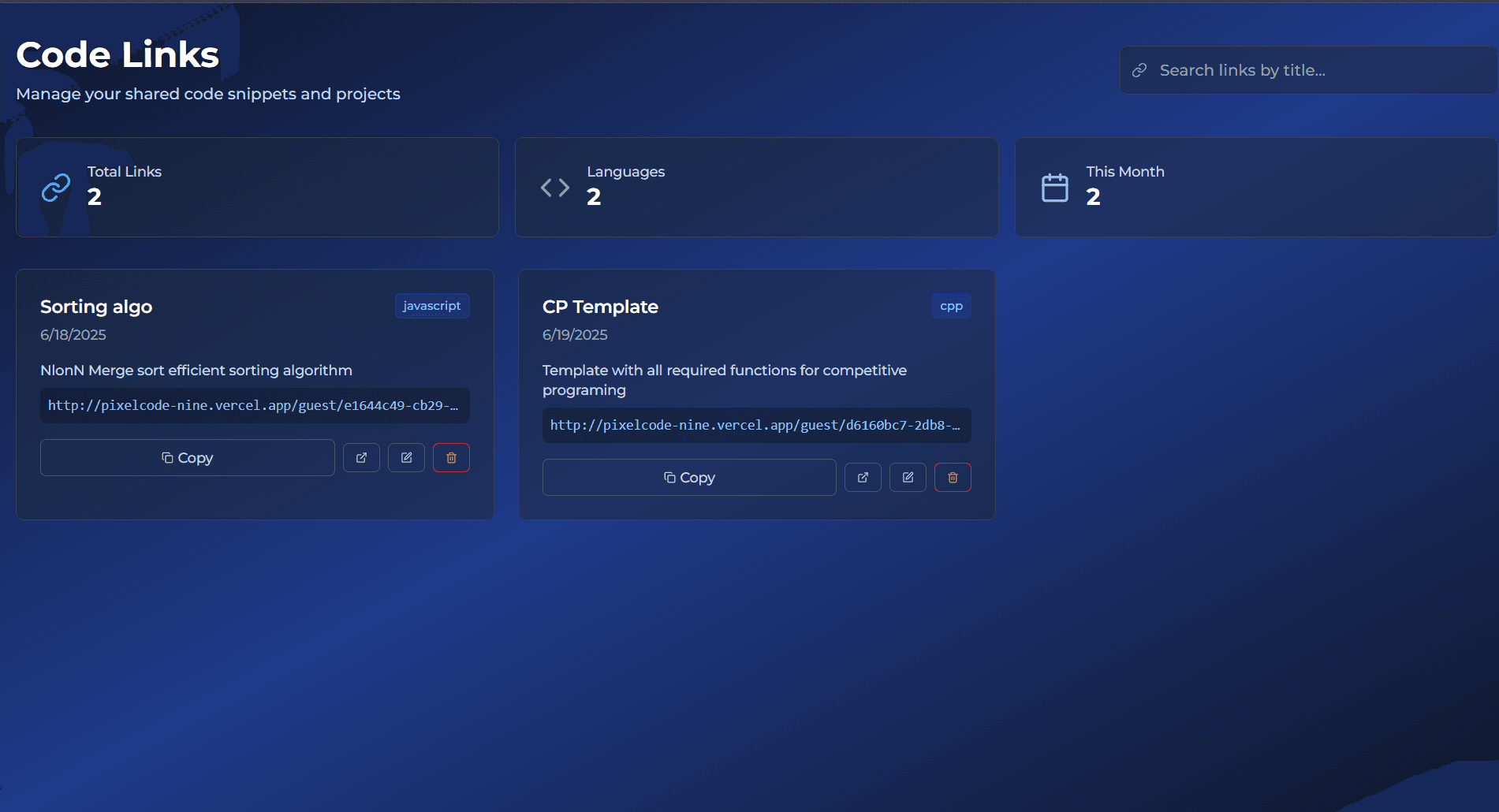Click the Code Links page heading
The width and height of the screenshot is (1499, 812).
(x=117, y=55)
